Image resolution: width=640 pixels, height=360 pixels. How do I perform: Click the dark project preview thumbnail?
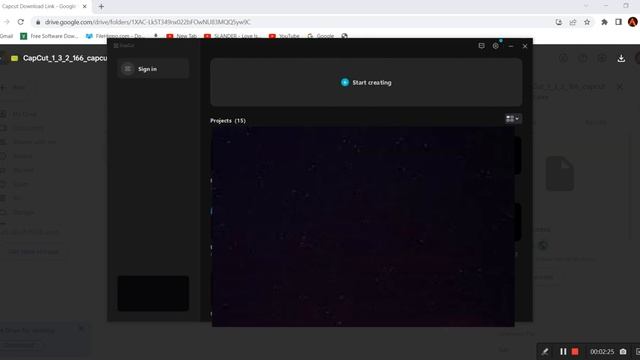pos(363,227)
